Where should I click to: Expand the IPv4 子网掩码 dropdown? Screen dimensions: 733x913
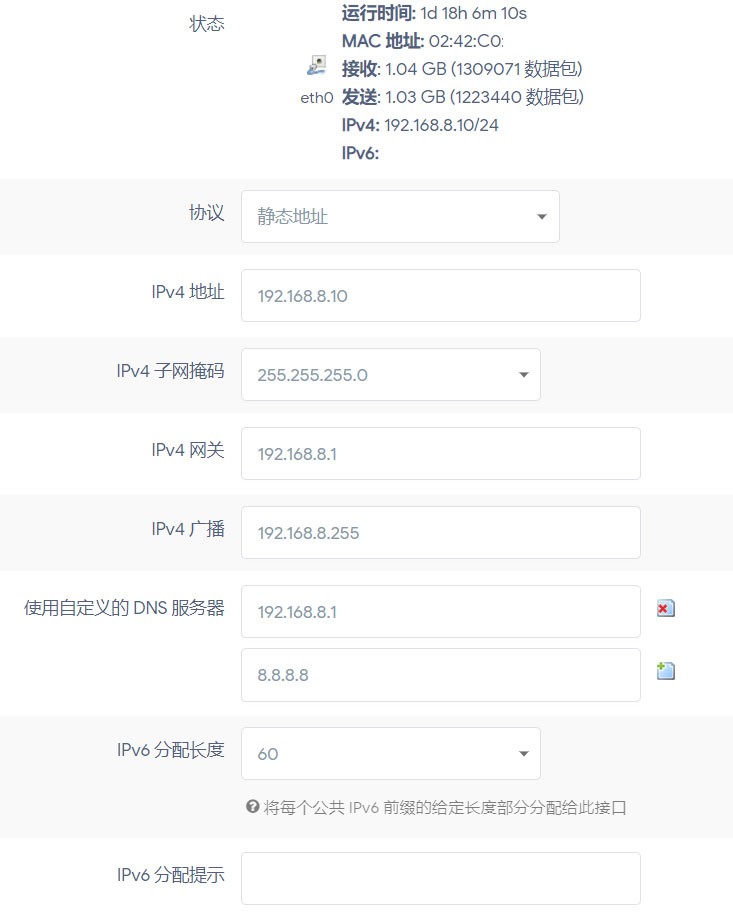(390, 375)
